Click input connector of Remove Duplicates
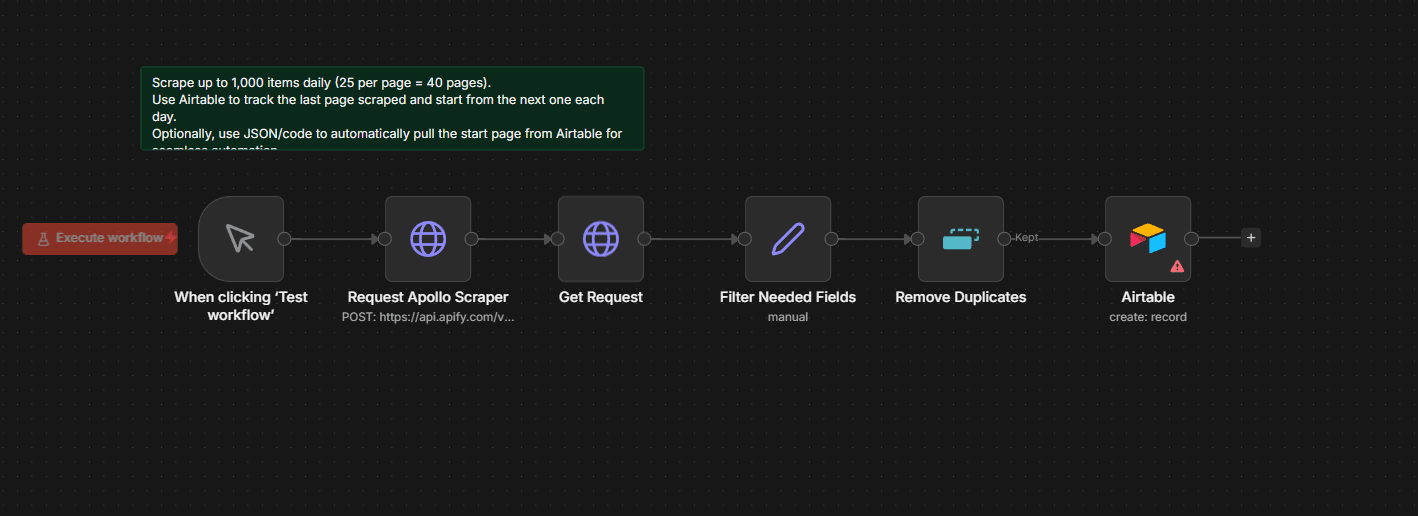 [x=918, y=238]
